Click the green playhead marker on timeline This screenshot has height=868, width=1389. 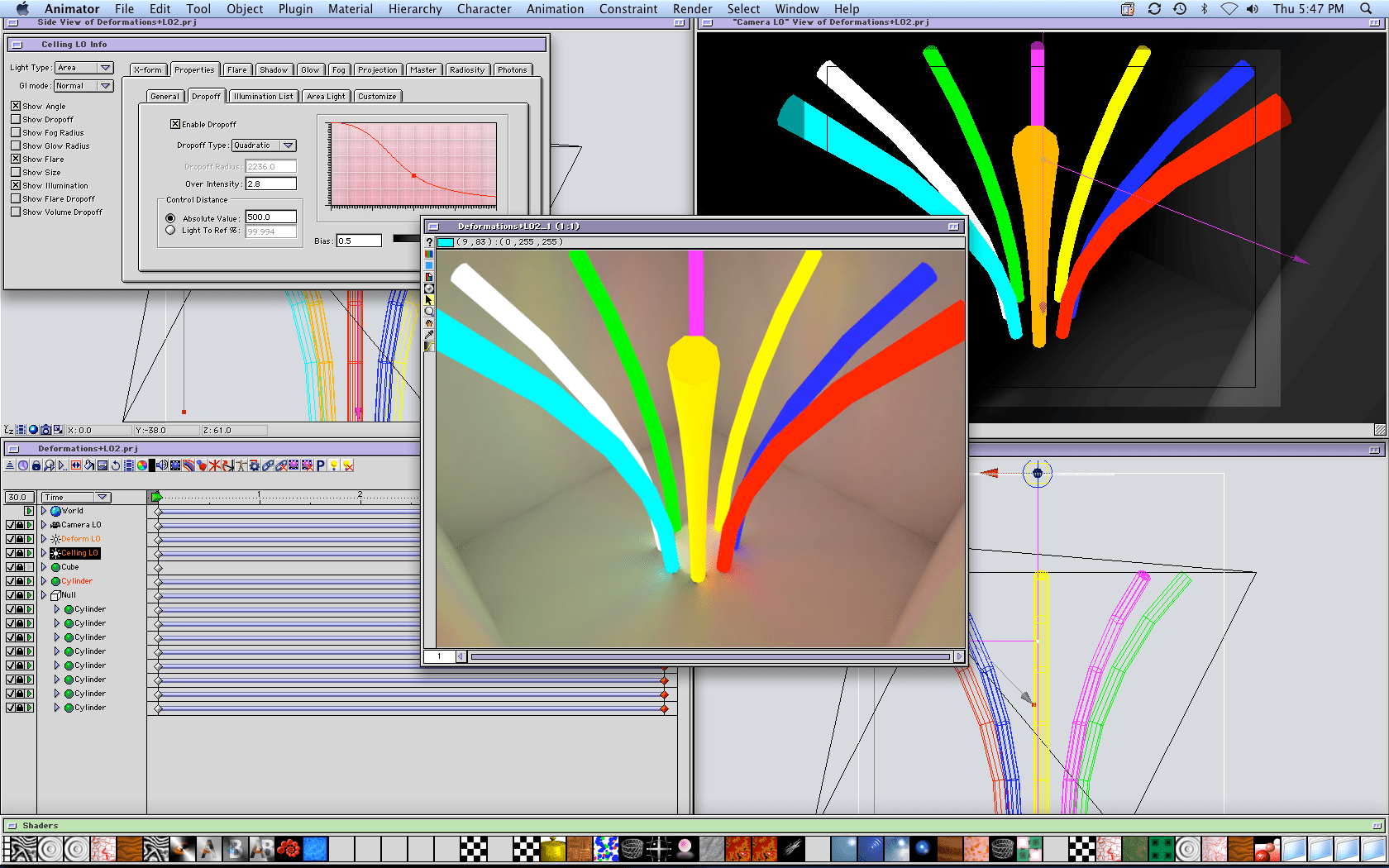[x=156, y=497]
